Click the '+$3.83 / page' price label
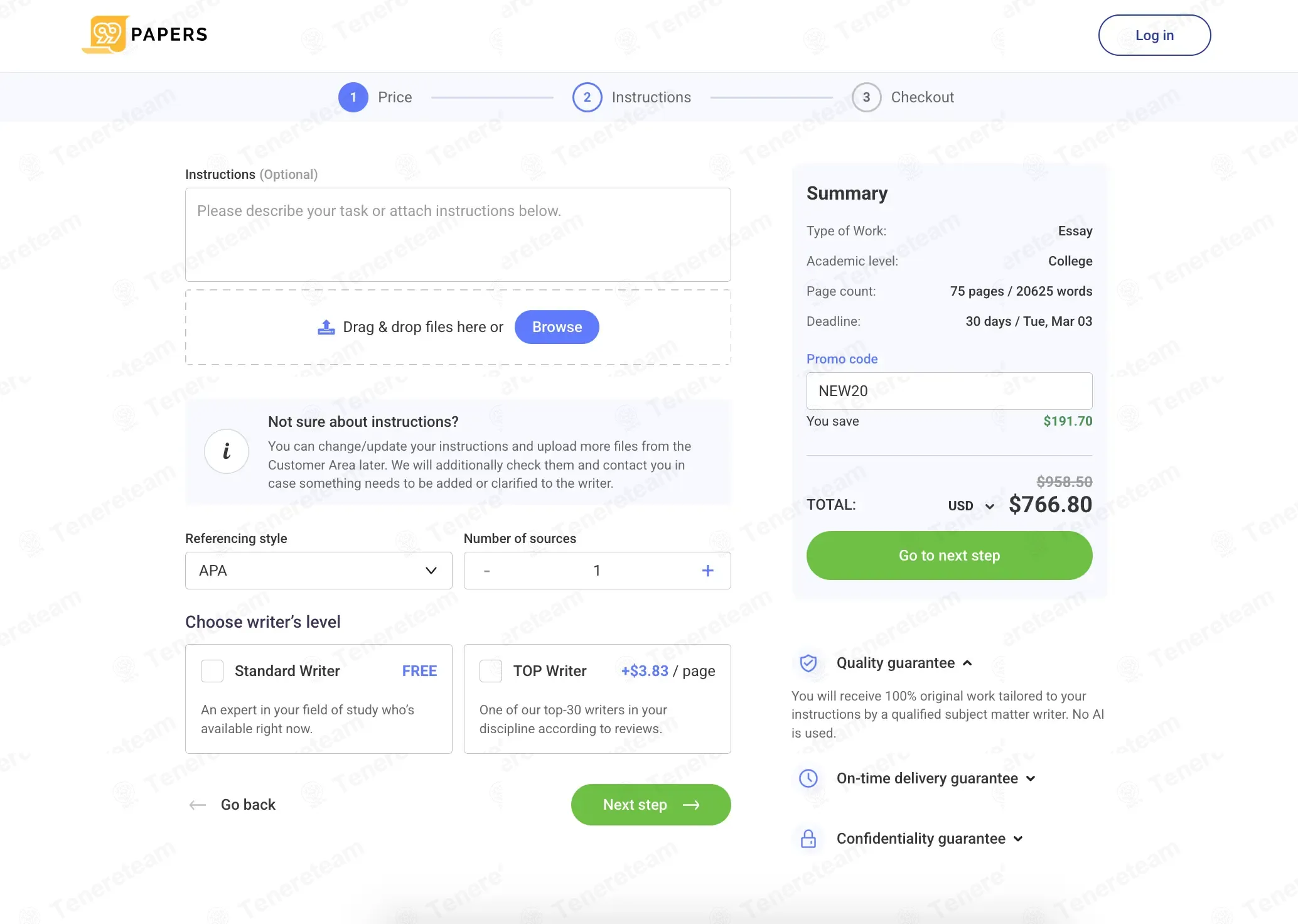This screenshot has width=1298, height=924. (668, 671)
